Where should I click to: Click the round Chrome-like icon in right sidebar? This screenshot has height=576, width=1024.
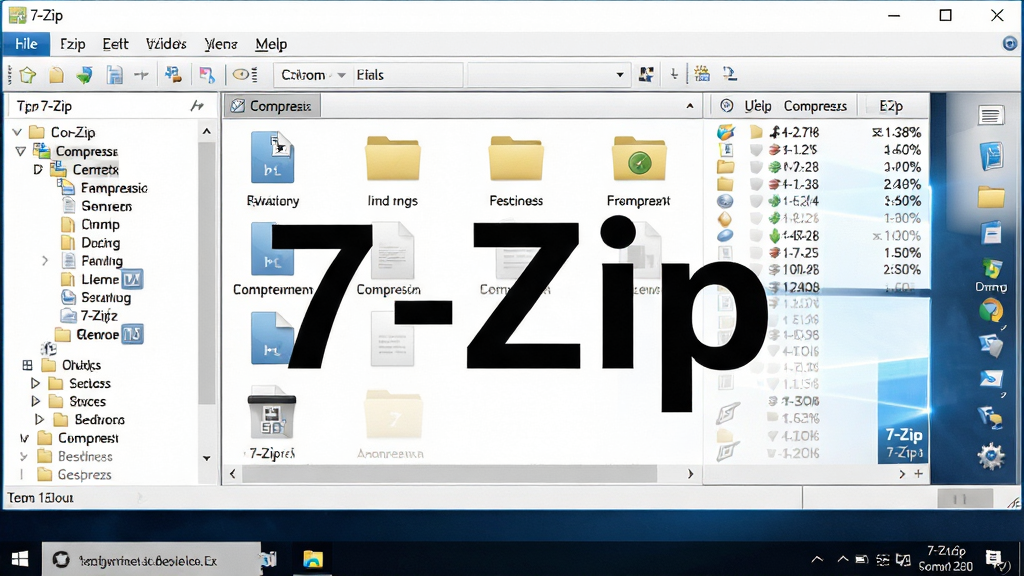(x=991, y=310)
